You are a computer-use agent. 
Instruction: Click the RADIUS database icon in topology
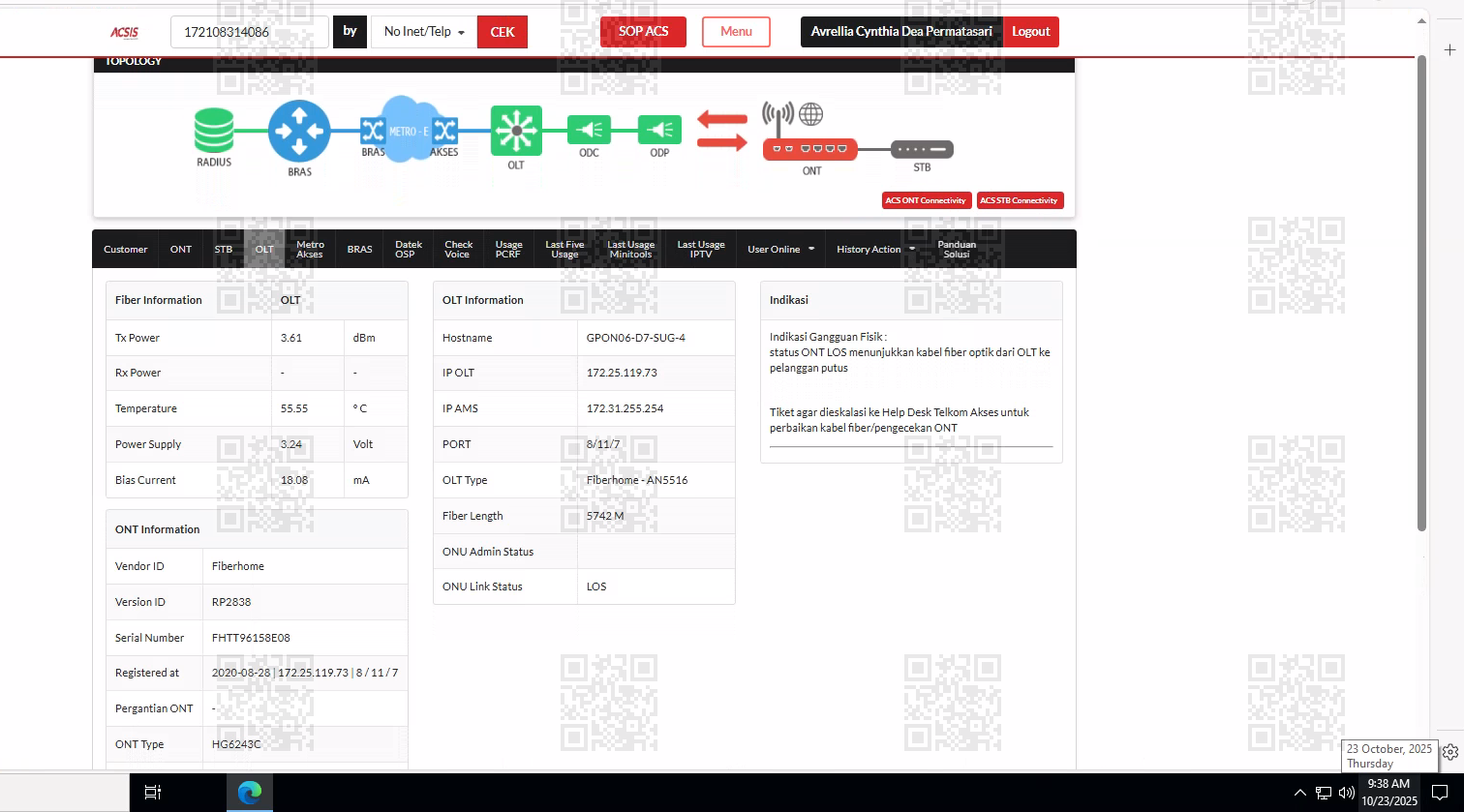pyautogui.click(x=214, y=131)
